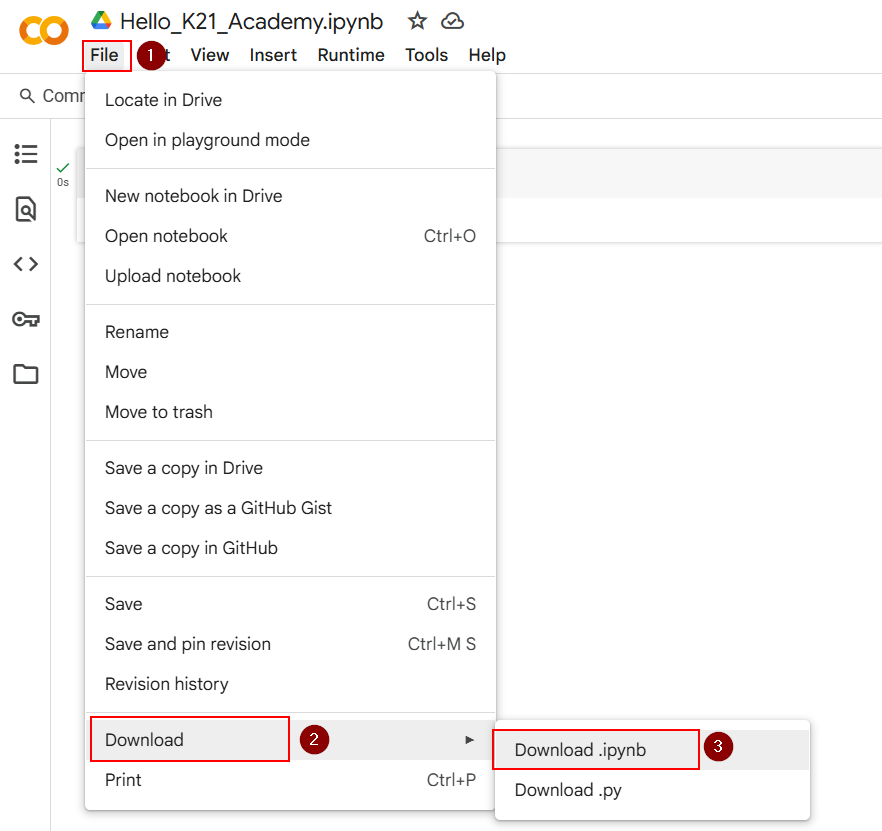Open the table of contents sidebar icon
Image resolution: width=882 pixels, height=831 pixels.
pyautogui.click(x=26, y=154)
